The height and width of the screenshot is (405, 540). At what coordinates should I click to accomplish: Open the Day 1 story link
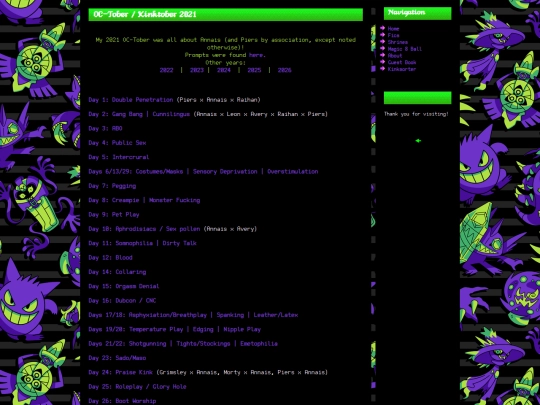(x=131, y=100)
